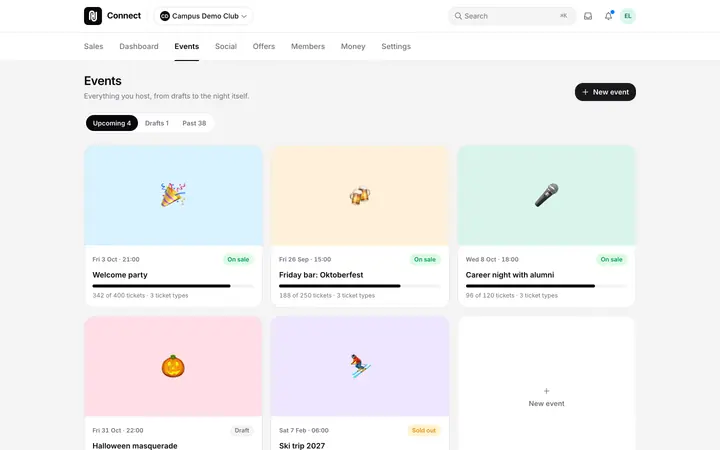The image size is (720, 450).
Task: Open the inbox tray icon
Action: point(588,16)
